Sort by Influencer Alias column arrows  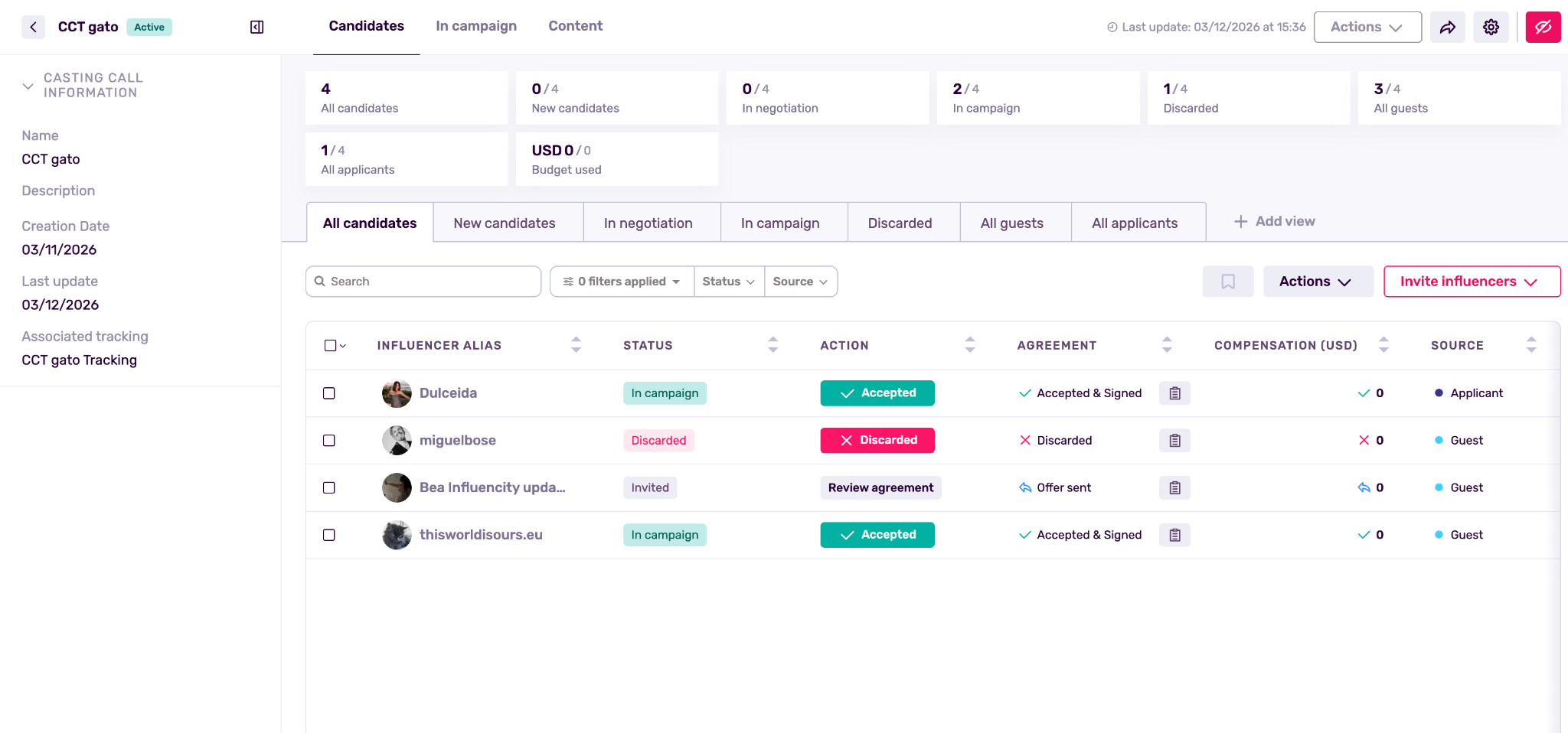click(x=576, y=345)
